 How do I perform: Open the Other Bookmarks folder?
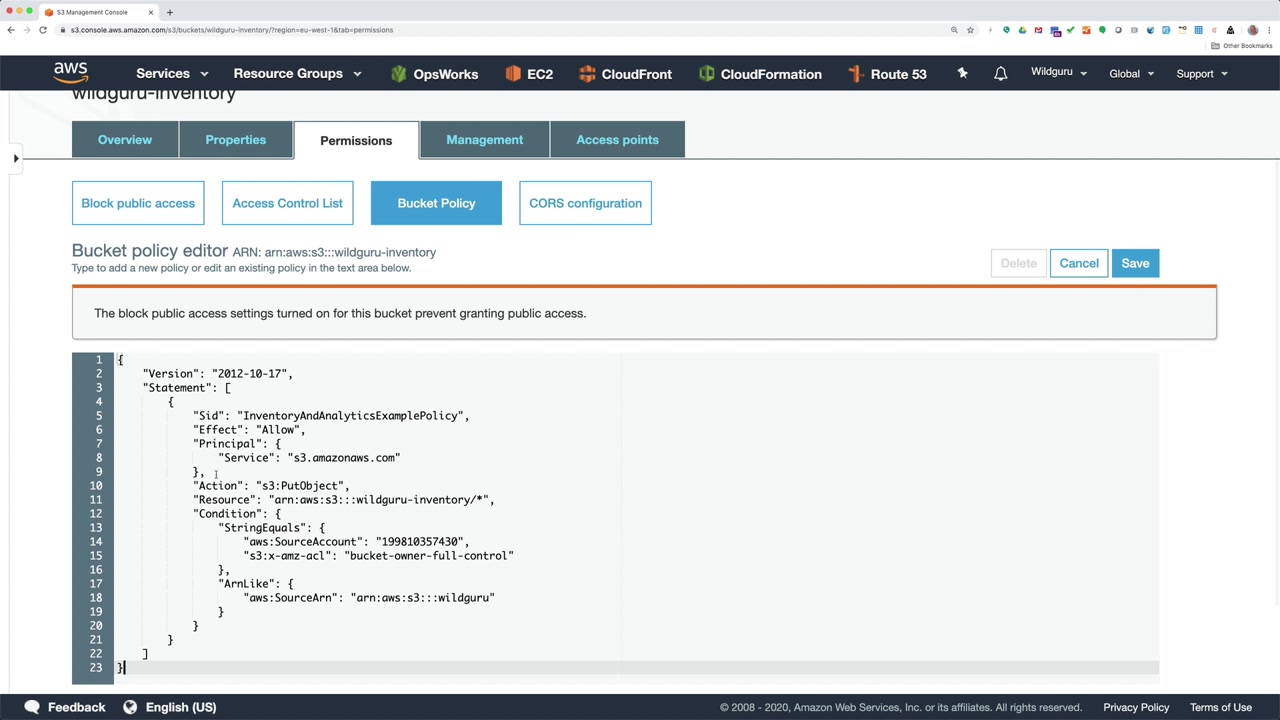pyautogui.click(x=1242, y=46)
